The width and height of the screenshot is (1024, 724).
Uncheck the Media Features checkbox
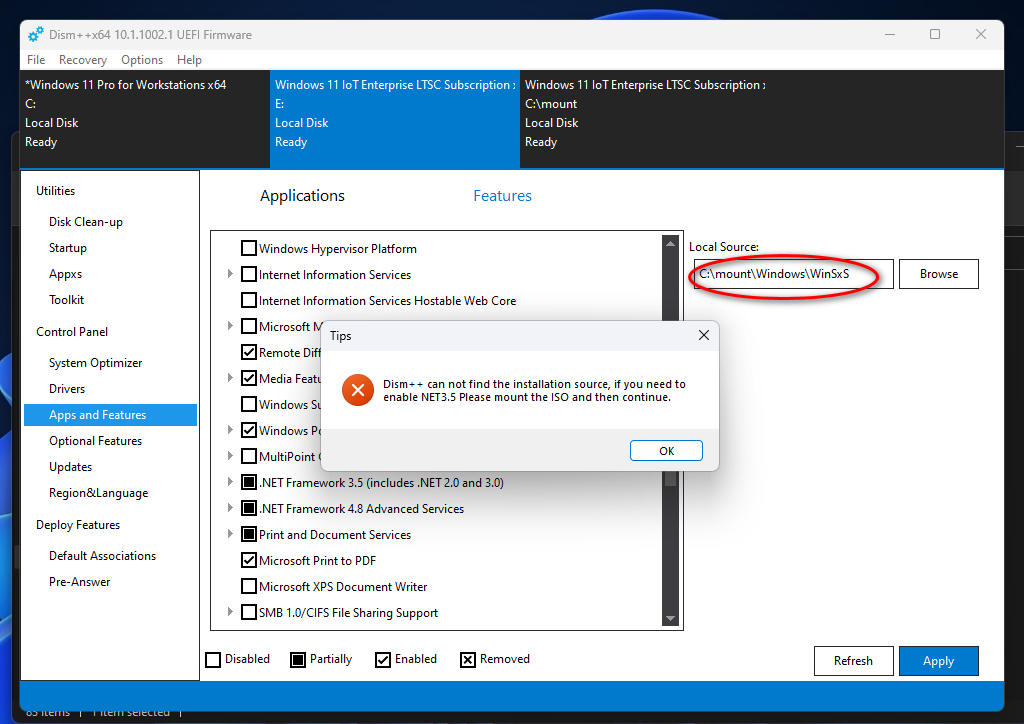pos(248,378)
